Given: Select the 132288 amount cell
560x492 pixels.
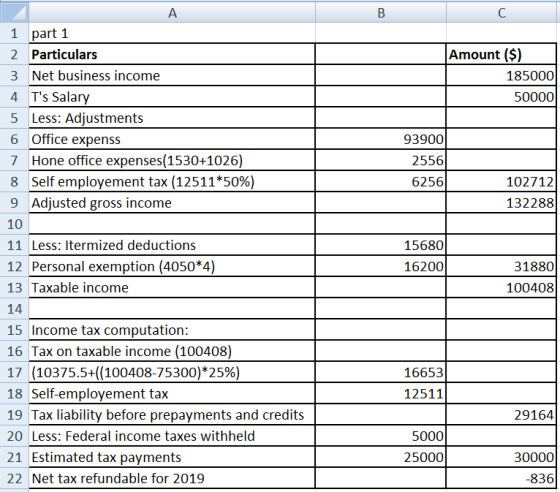Looking at the screenshot, I should pos(501,203).
